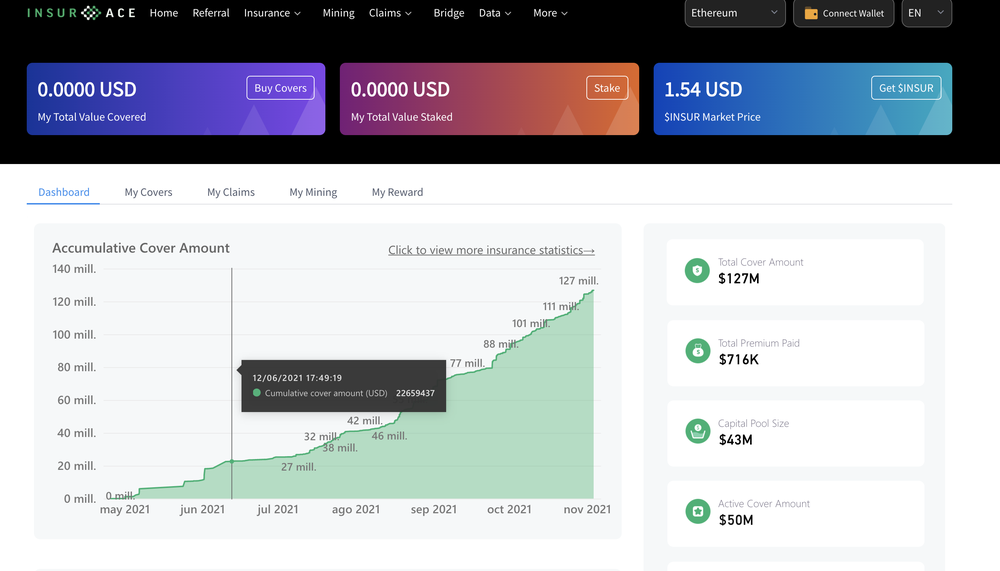The height and width of the screenshot is (571, 1000).
Task: Click the 101 mill. chart data label
Action: pyautogui.click(x=531, y=323)
